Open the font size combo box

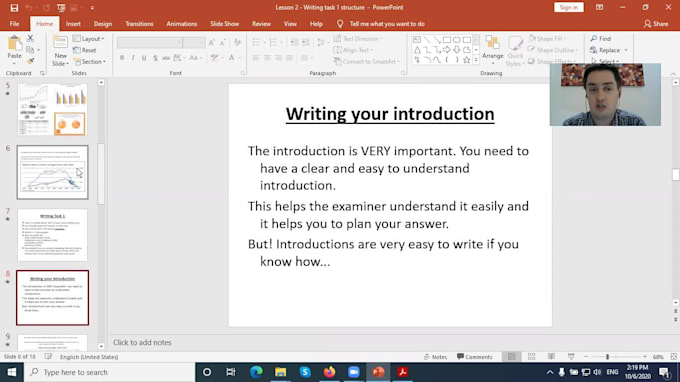point(193,42)
